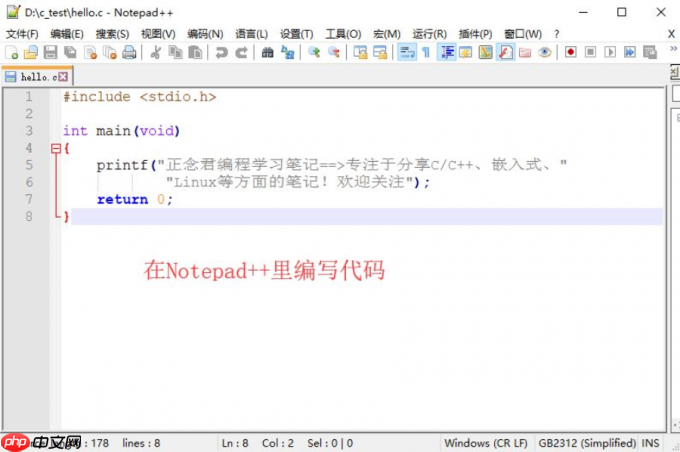Open the 宏(M) menu
Screen dimensions: 680x452
(387, 34)
